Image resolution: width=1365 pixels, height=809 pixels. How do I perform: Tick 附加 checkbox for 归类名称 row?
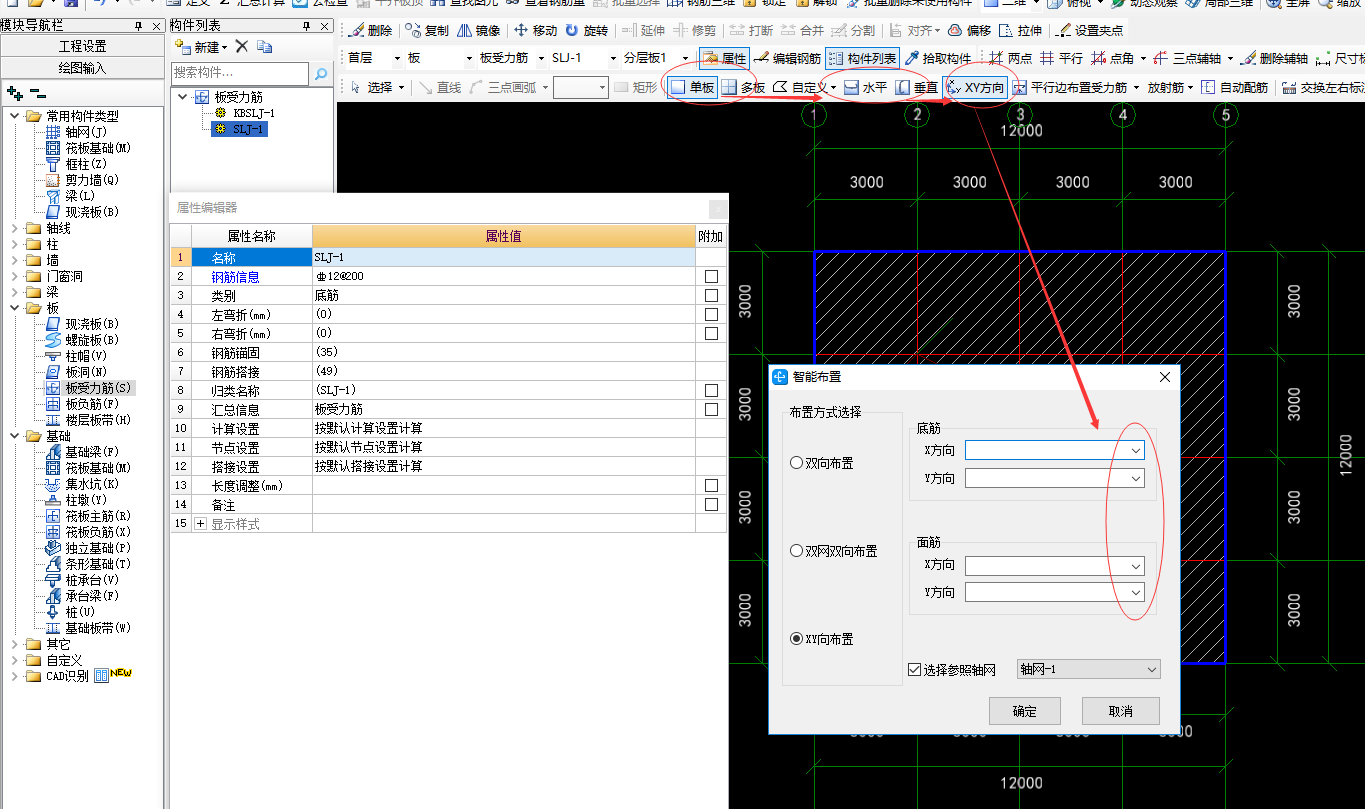click(711, 390)
